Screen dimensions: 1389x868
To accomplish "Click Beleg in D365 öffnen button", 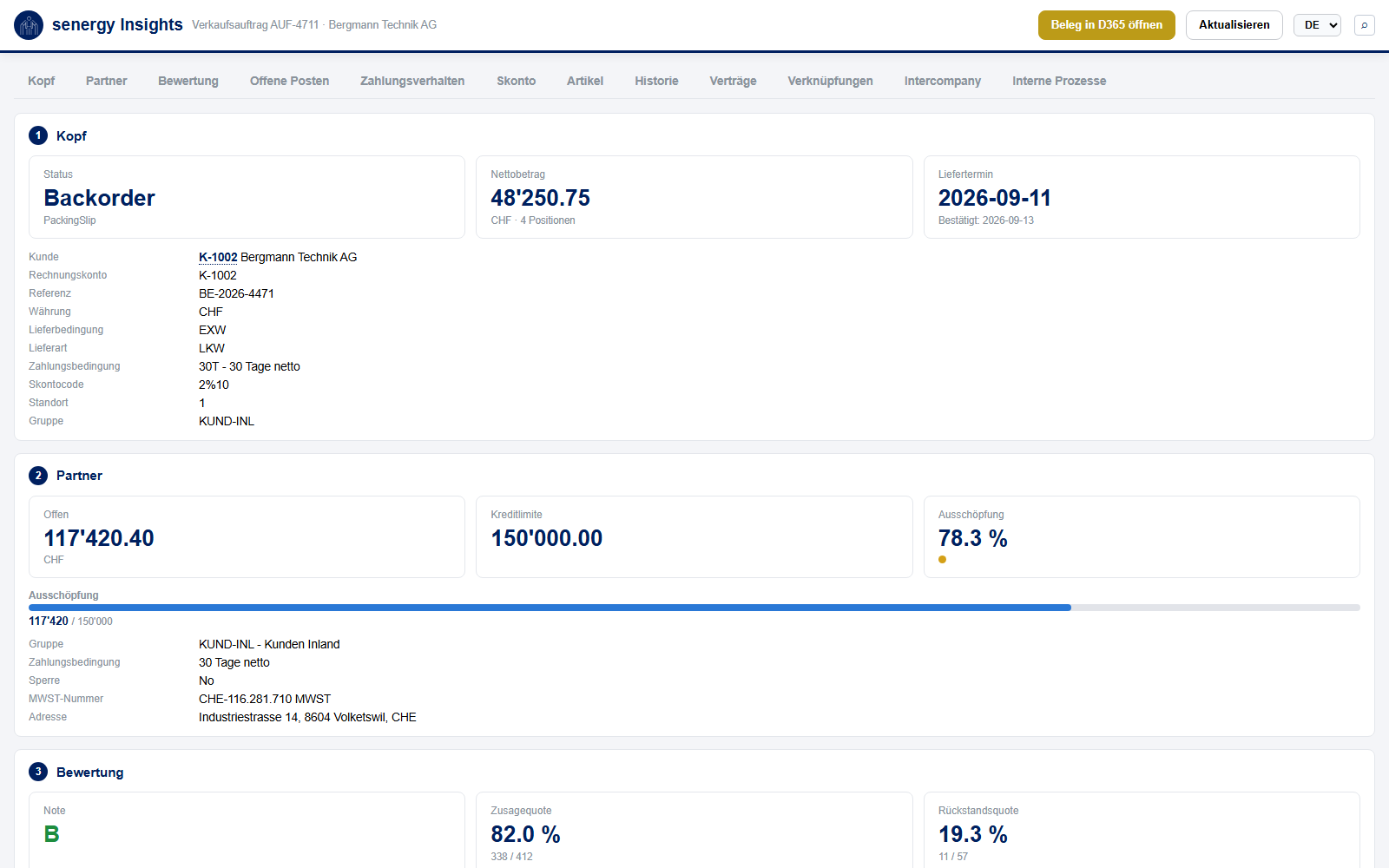I will [1106, 25].
